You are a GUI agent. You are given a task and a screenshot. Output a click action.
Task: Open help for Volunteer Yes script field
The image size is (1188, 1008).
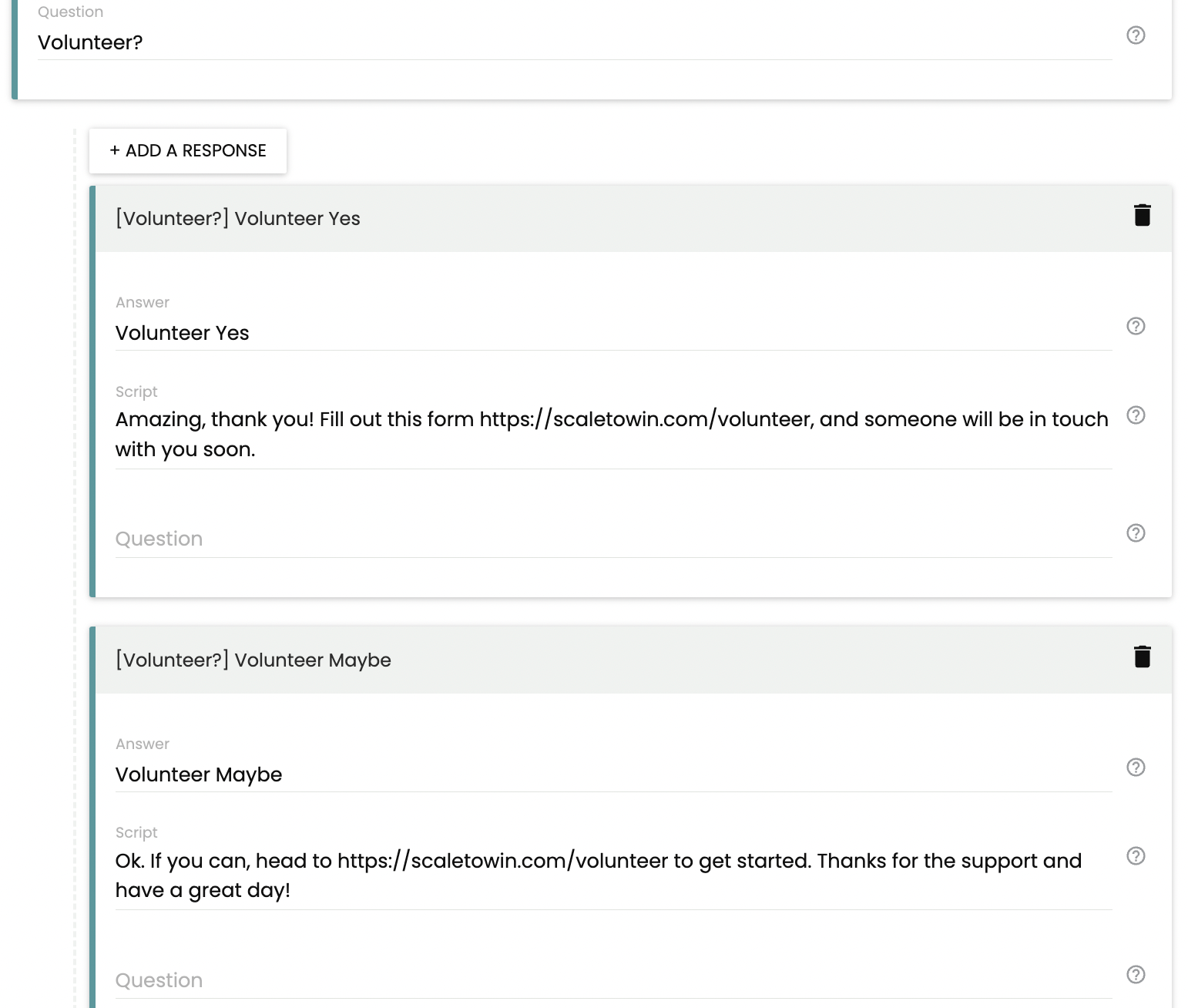tap(1136, 415)
